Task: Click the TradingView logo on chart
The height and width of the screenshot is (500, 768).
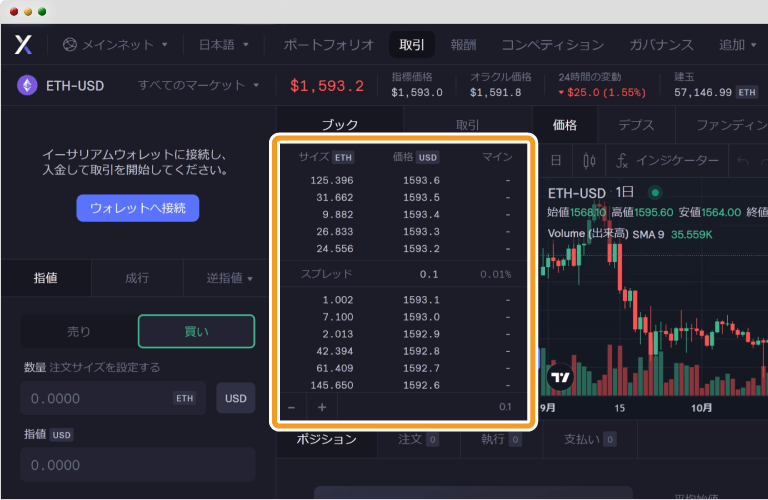Action: (560, 377)
